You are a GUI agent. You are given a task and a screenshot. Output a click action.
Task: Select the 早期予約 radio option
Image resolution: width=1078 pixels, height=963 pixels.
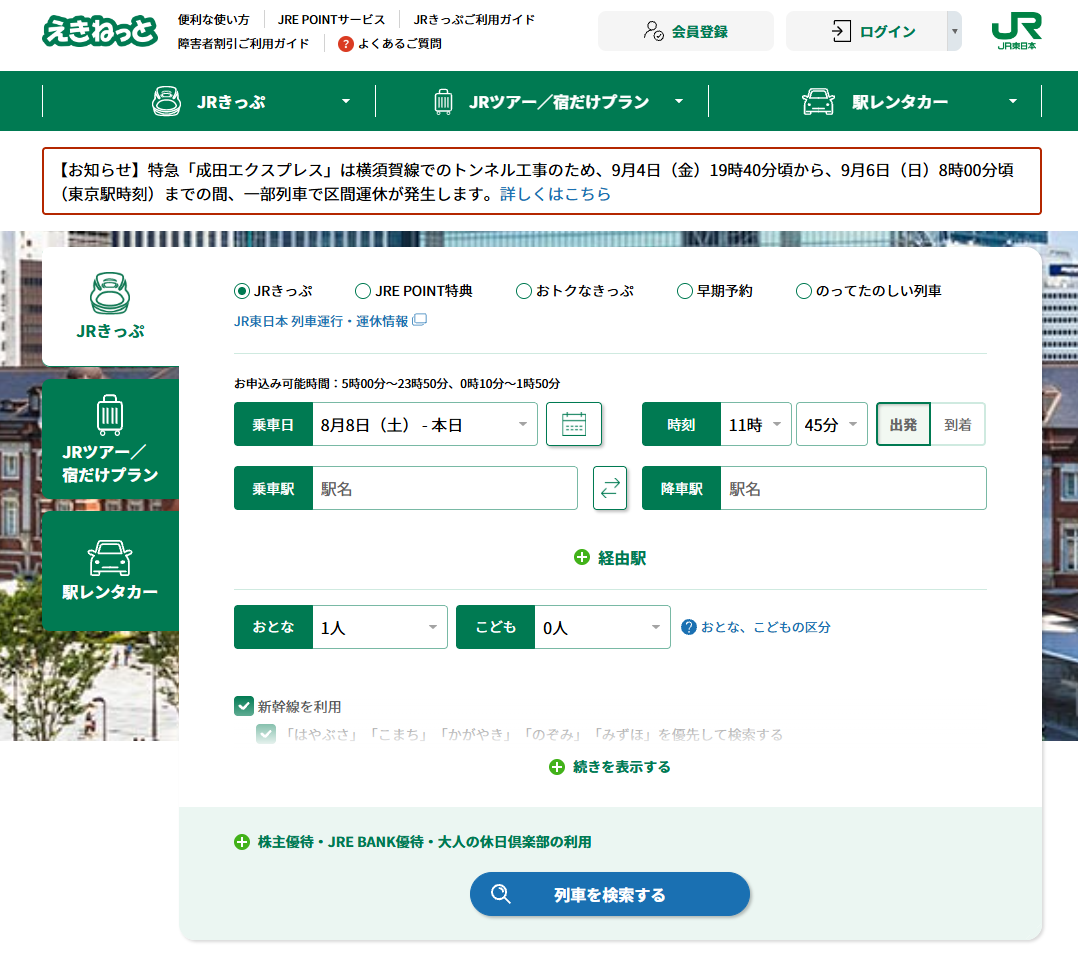tap(685, 291)
